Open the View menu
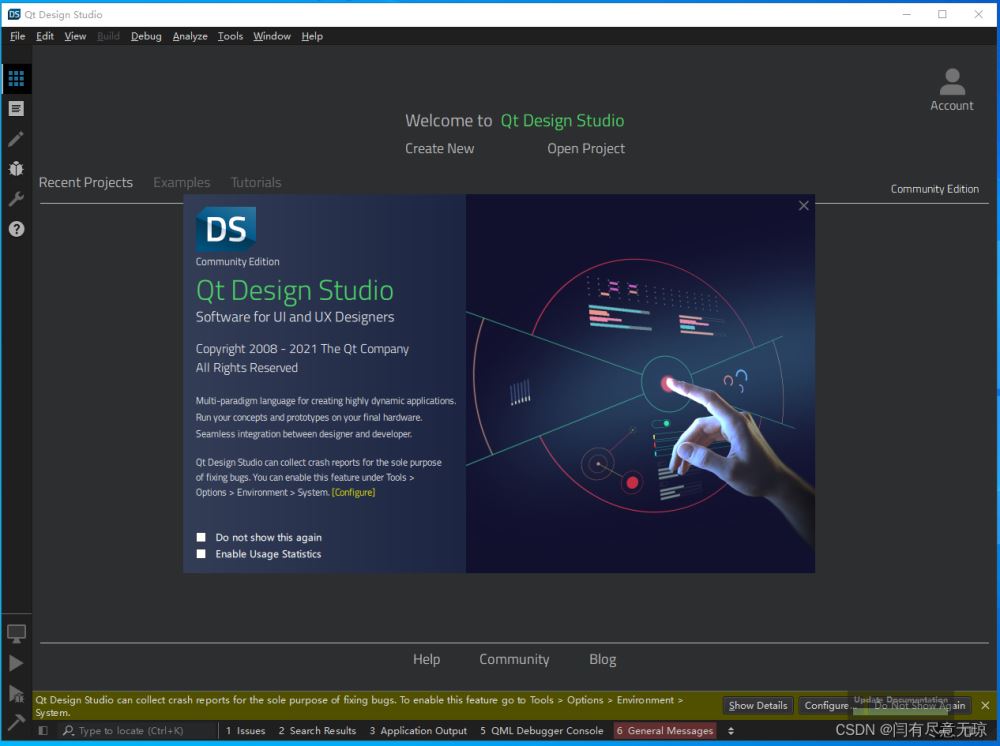Viewport: 1000px width, 746px height. pos(75,36)
